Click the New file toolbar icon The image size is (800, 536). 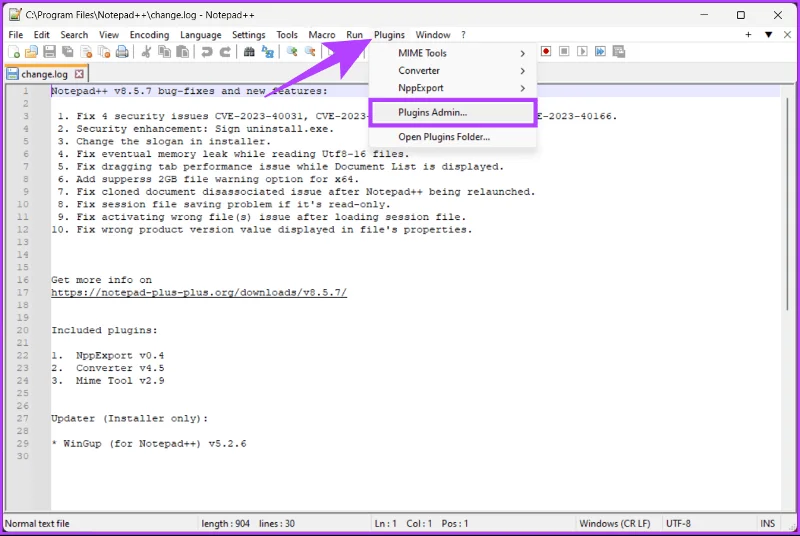(x=14, y=52)
